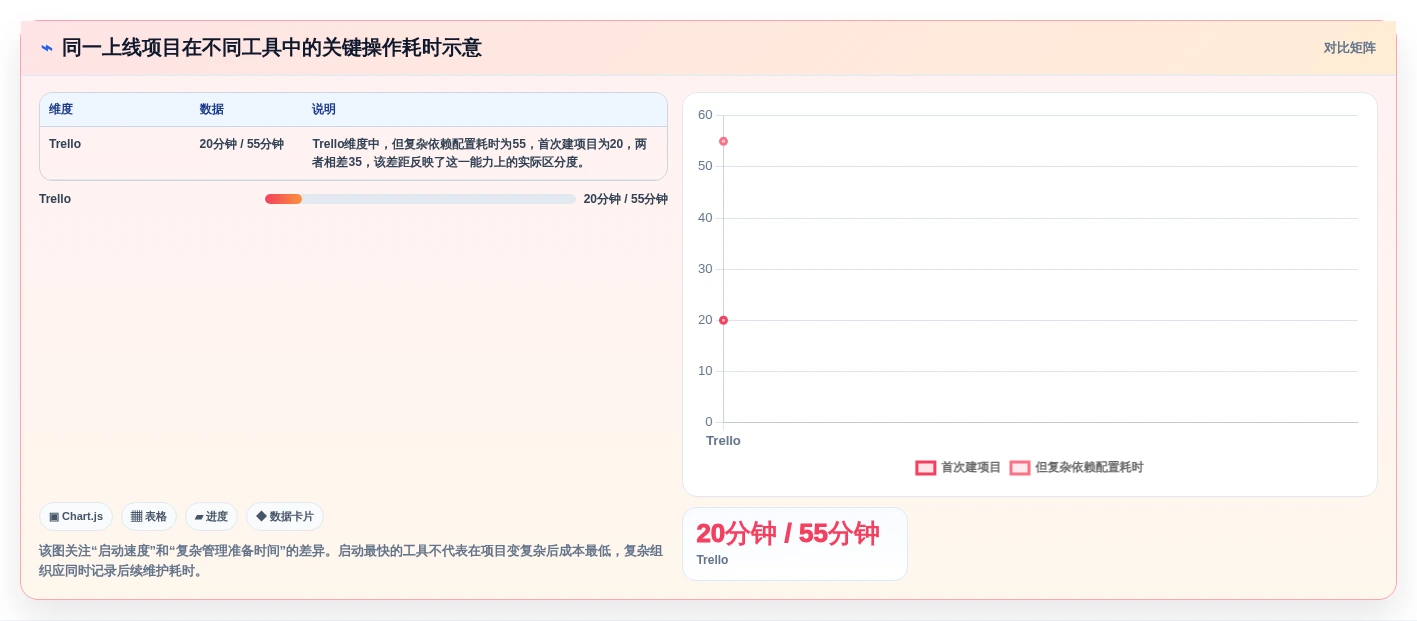Image resolution: width=1417 pixels, height=621 pixels.
Task: Toggle the 首次建项目 legend item
Action: [x=958, y=467]
